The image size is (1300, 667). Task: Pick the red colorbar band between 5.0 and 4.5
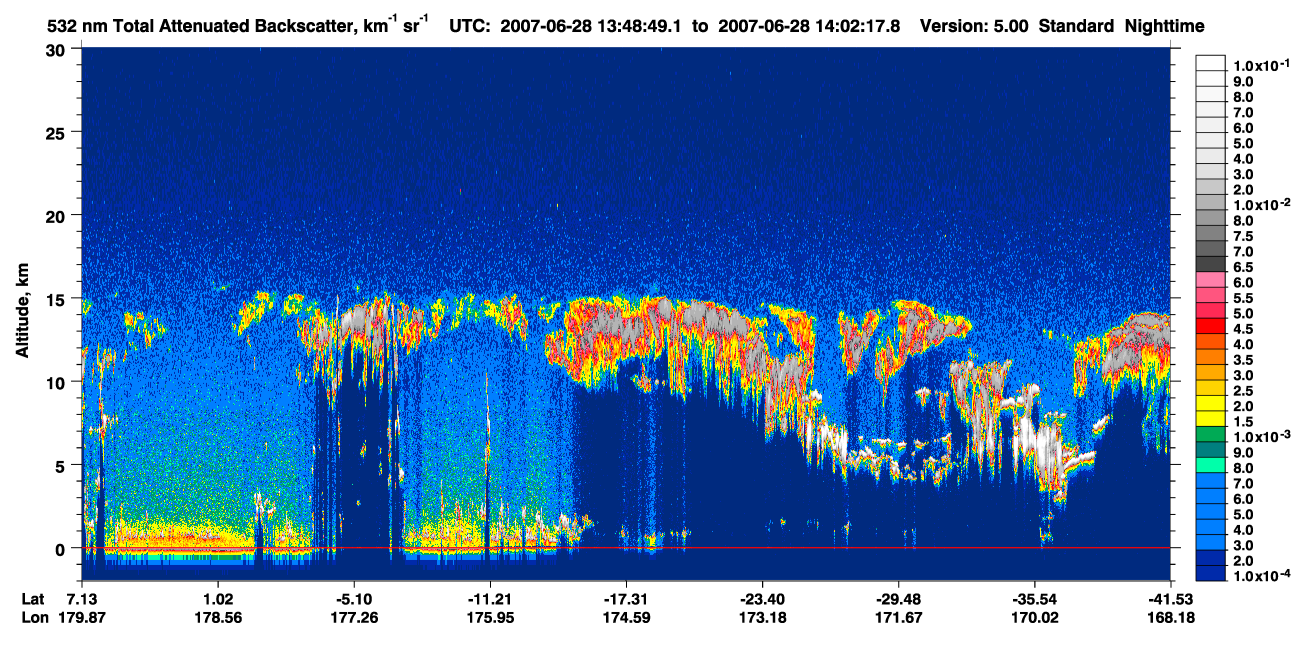tap(1211, 325)
